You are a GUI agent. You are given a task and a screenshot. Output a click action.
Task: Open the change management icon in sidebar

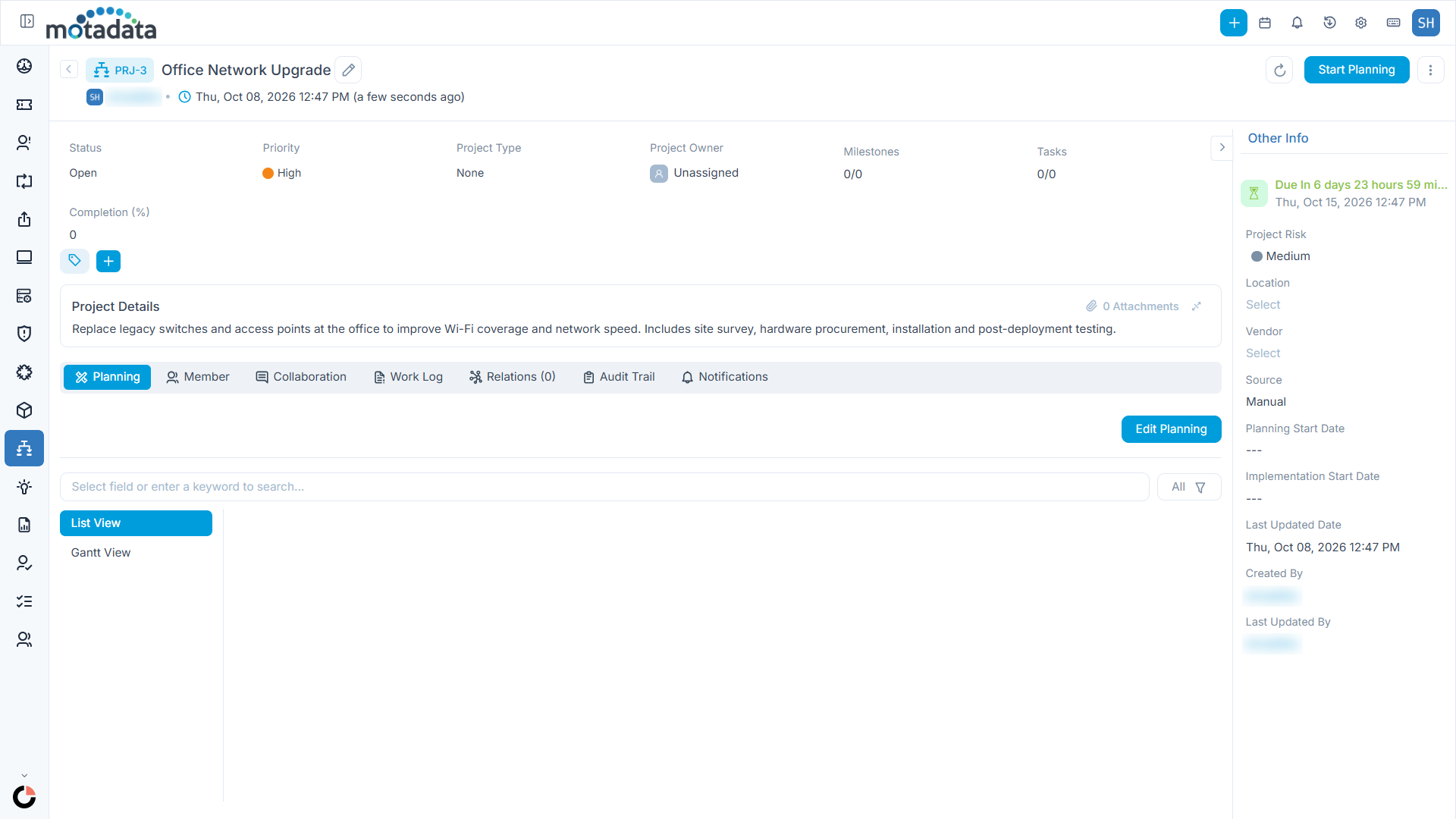click(x=24, y=181)
